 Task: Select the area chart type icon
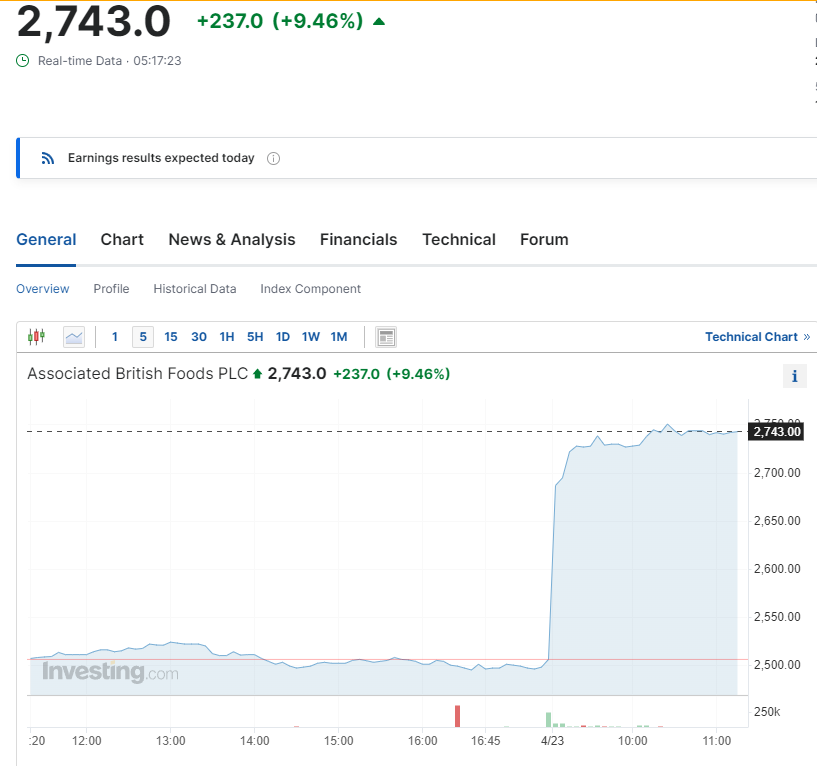[x=74, y=337]
